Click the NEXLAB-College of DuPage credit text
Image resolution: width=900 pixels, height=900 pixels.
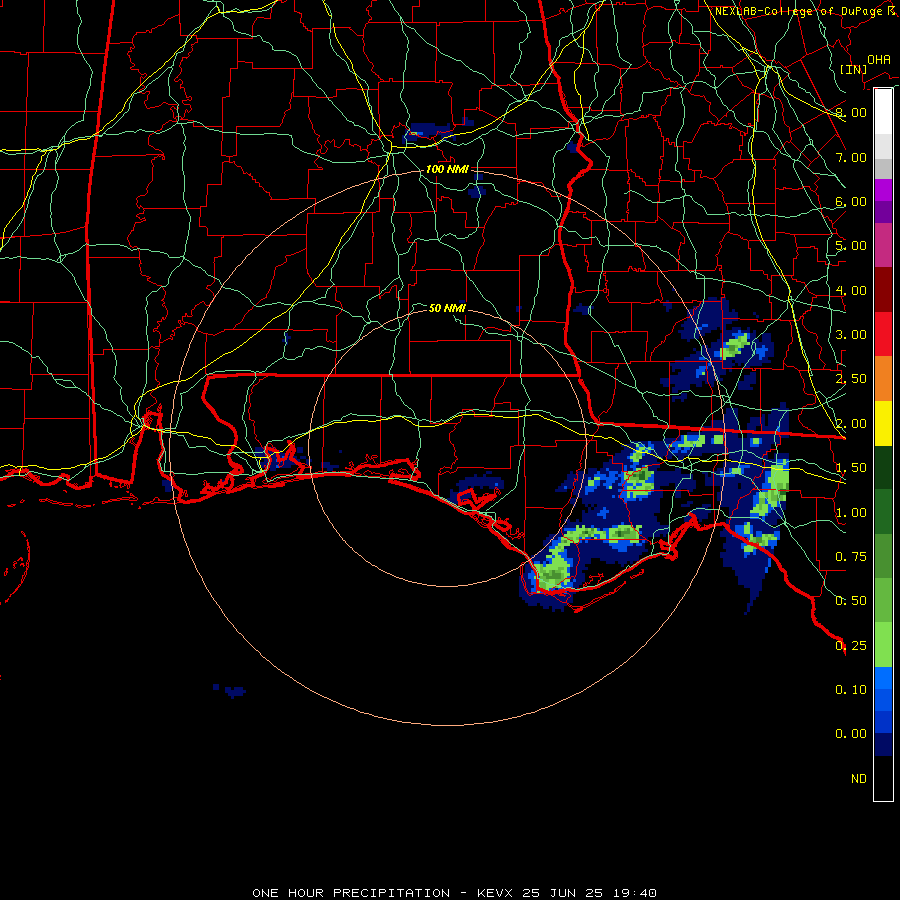click(x=804, y=11)
